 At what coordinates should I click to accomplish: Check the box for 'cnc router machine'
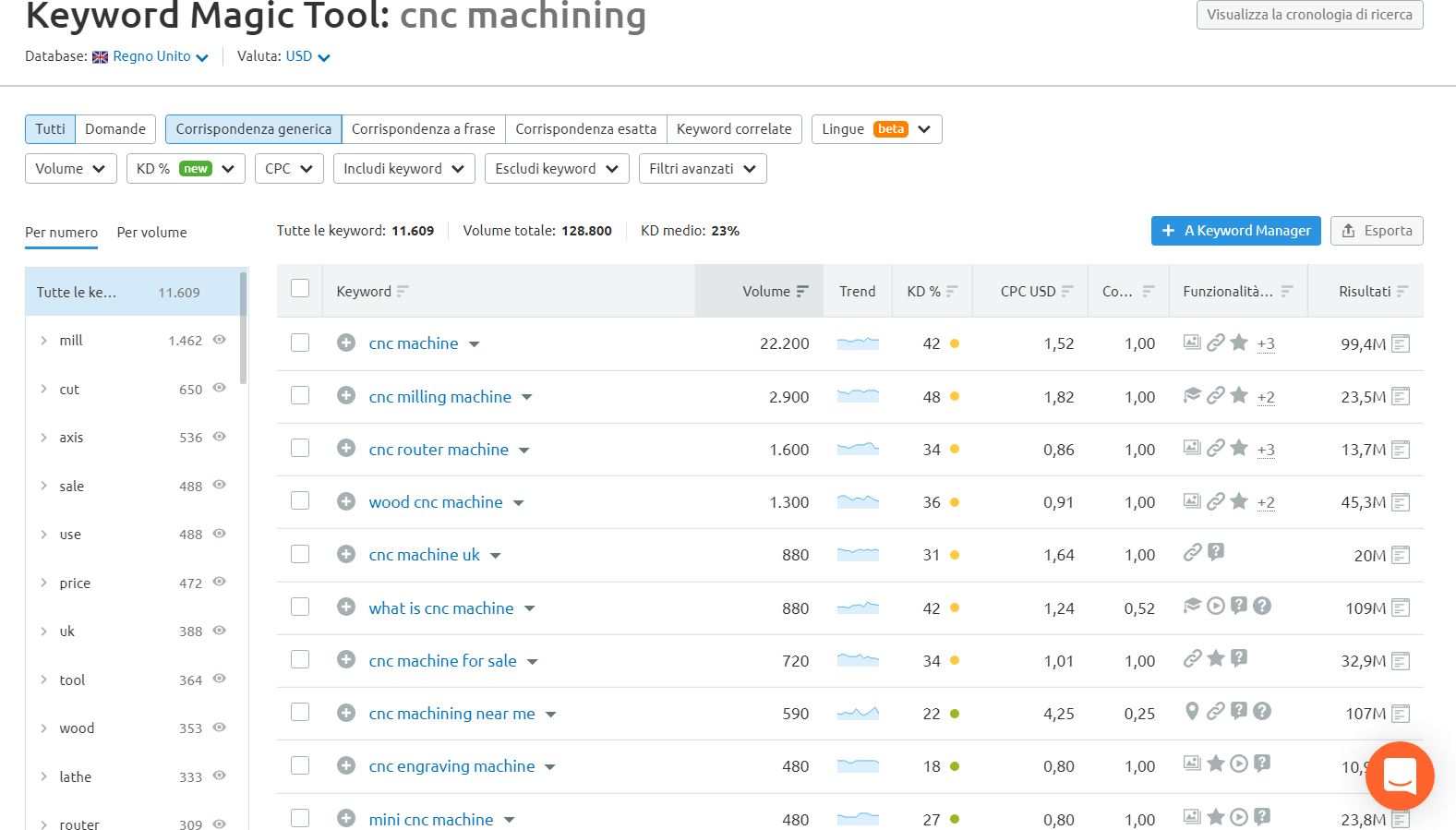300,448
